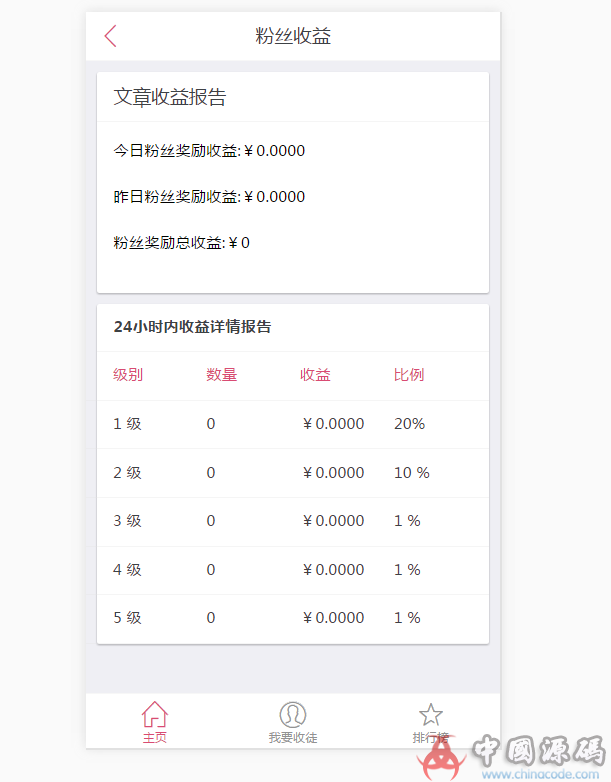Click the 级别 column header
This screenshot has height=782, width=611.
tap(128, 375)
